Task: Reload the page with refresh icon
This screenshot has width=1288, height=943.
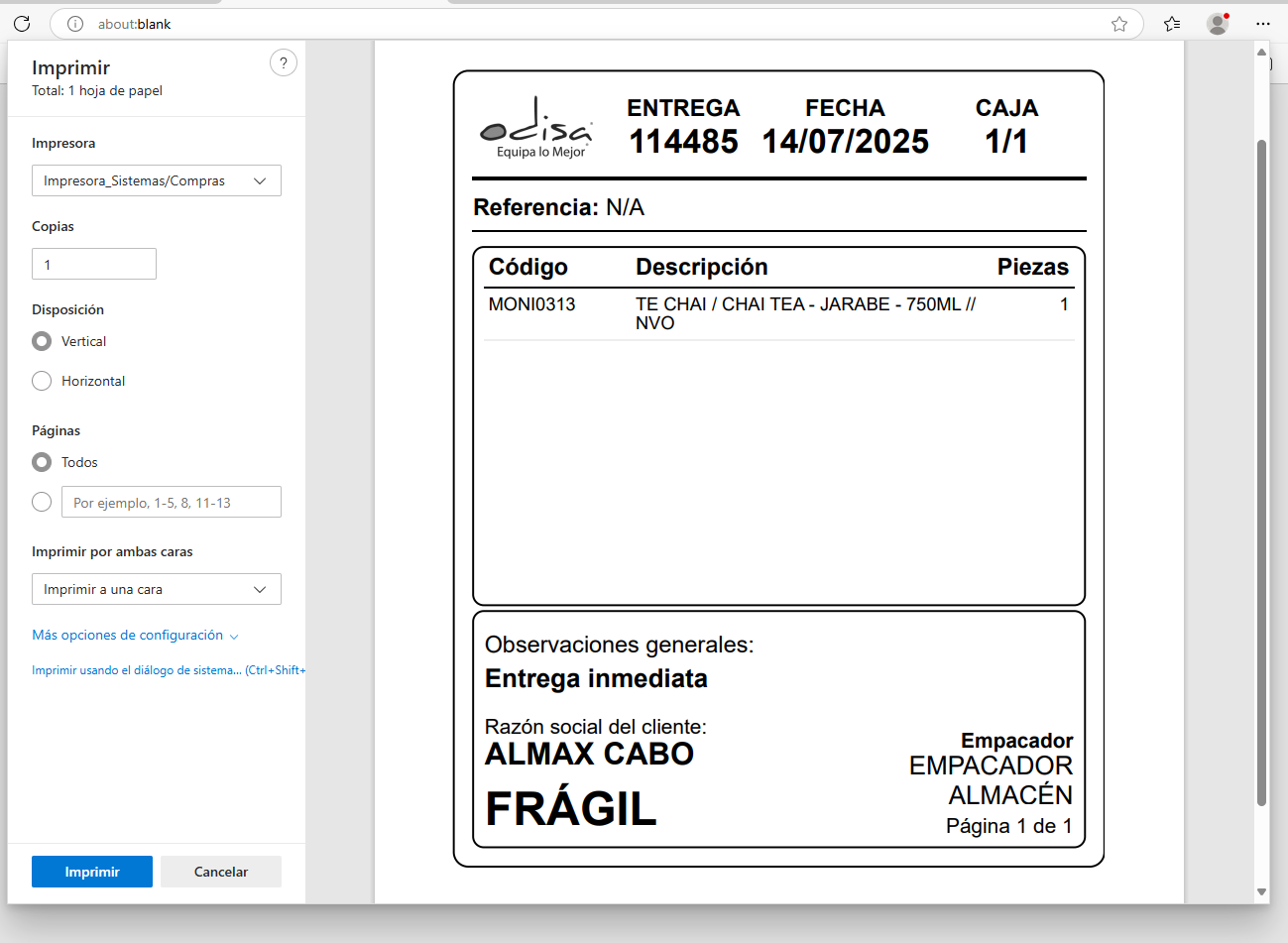Action: pyautogui.click(x=22, y=24)
